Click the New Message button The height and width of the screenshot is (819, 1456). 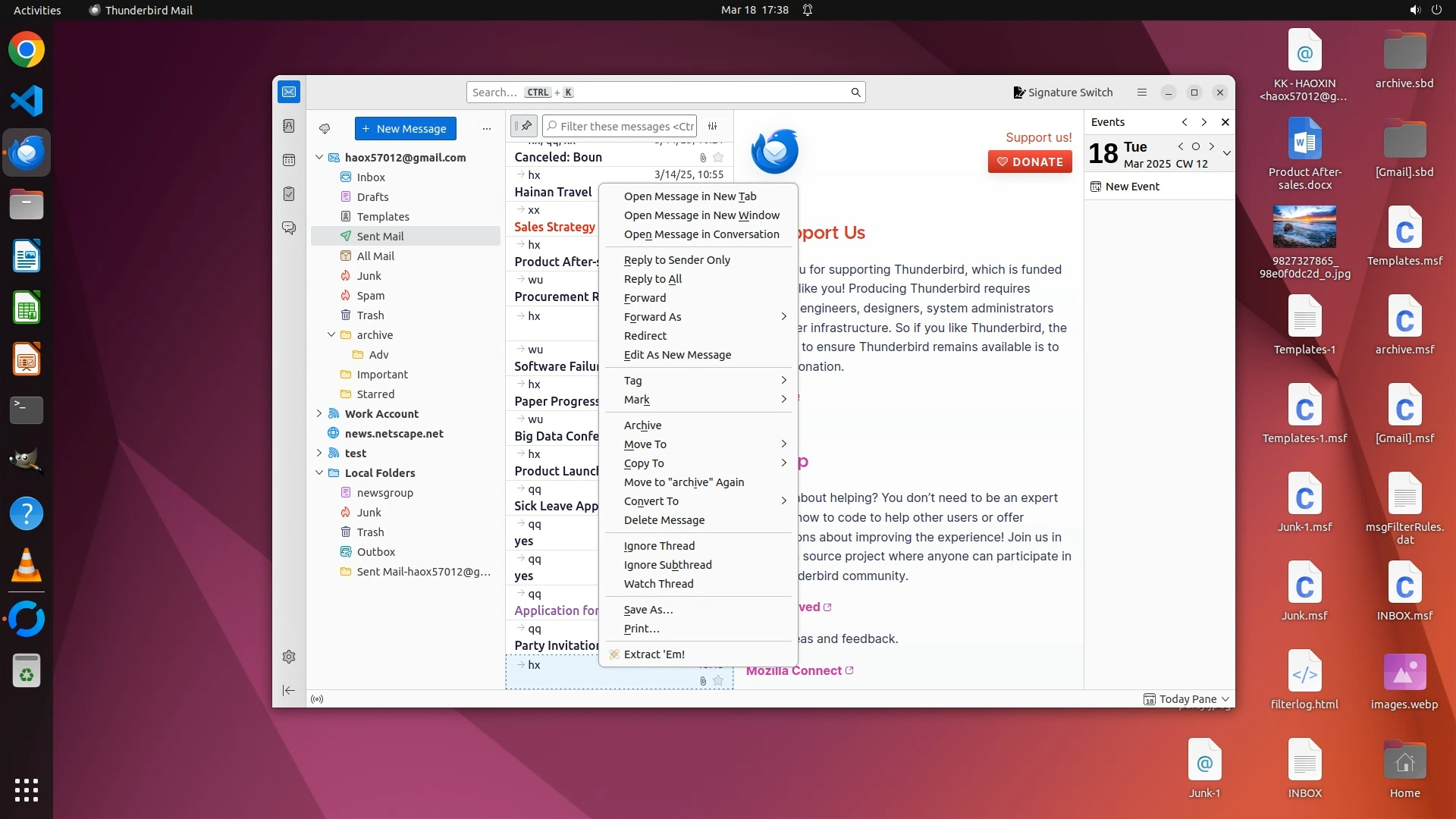pos(405,129)
